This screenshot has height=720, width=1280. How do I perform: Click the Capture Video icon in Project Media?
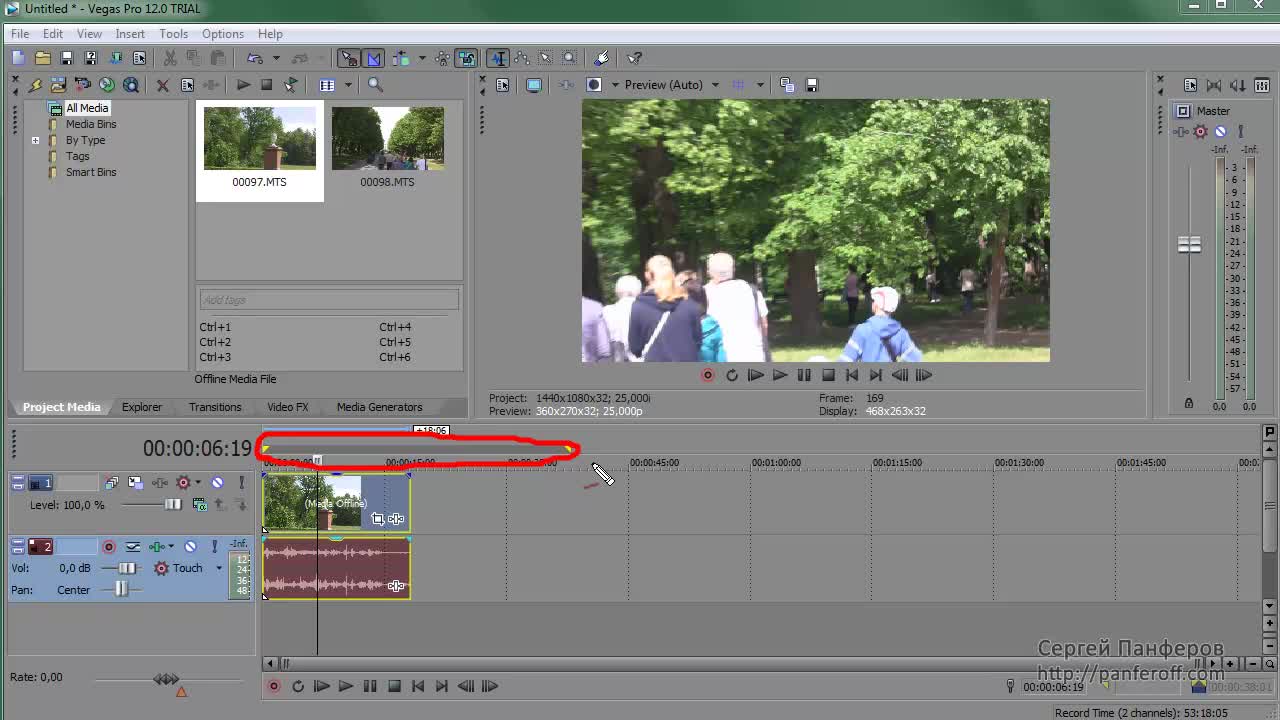coord(82,85)
